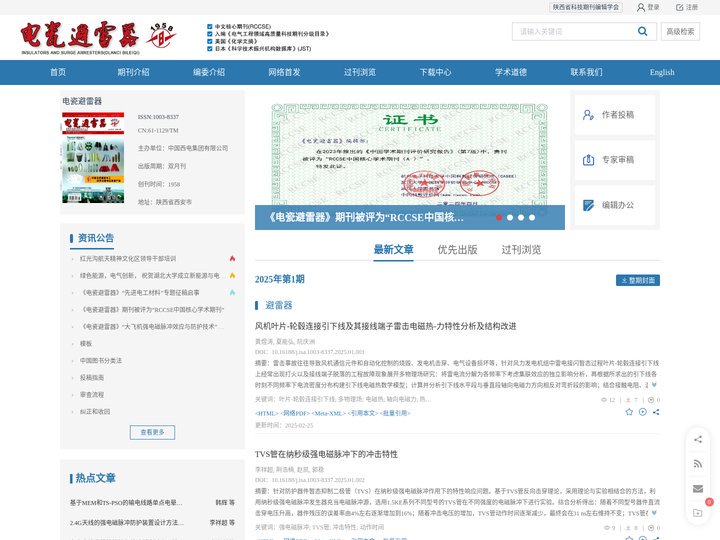Click <引用本文> under 风机叶片 article
Viewport: 720px width, 540px height.
click(x=363, y=413)
